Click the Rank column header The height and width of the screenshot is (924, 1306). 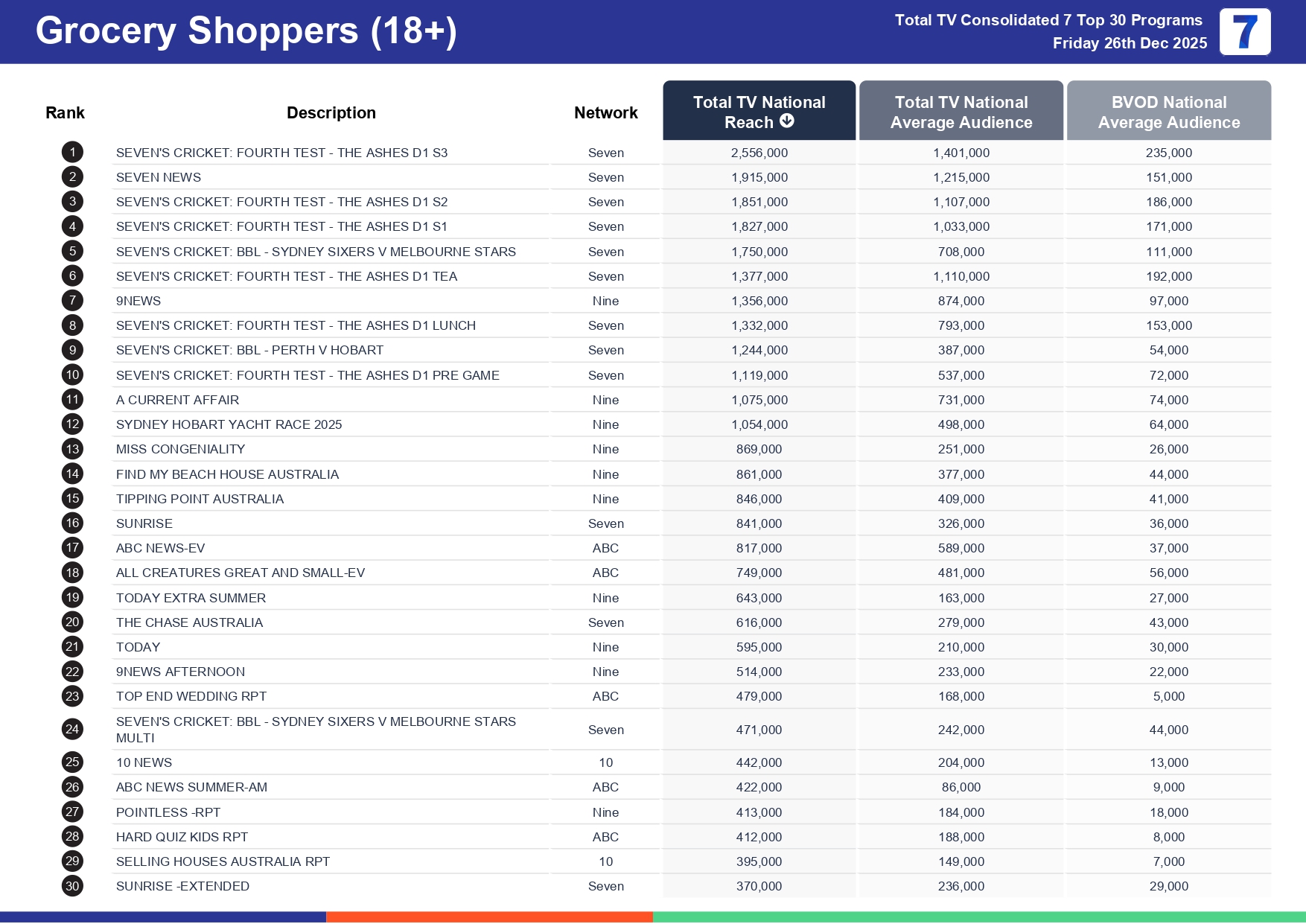pos(65,112)
